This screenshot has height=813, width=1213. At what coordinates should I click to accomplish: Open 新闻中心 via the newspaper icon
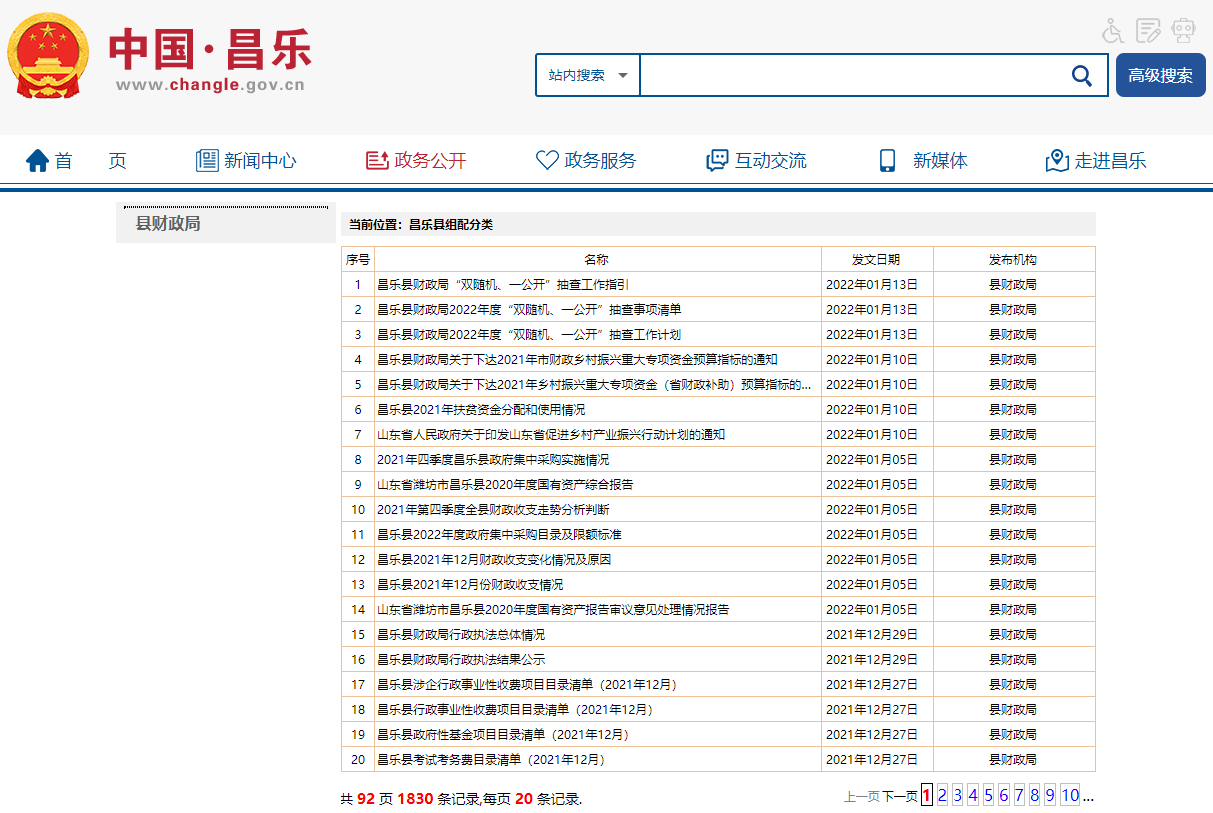point(207,161)
